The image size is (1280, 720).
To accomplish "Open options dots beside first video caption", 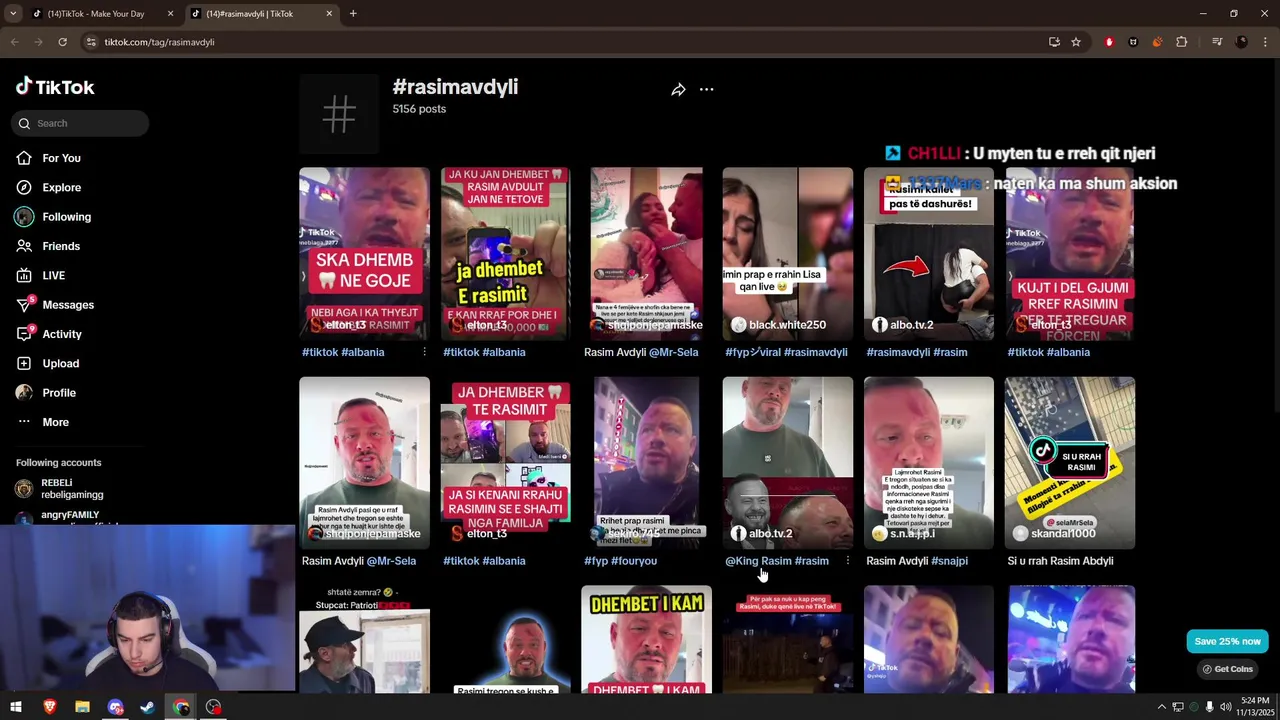I will (424, 352).
